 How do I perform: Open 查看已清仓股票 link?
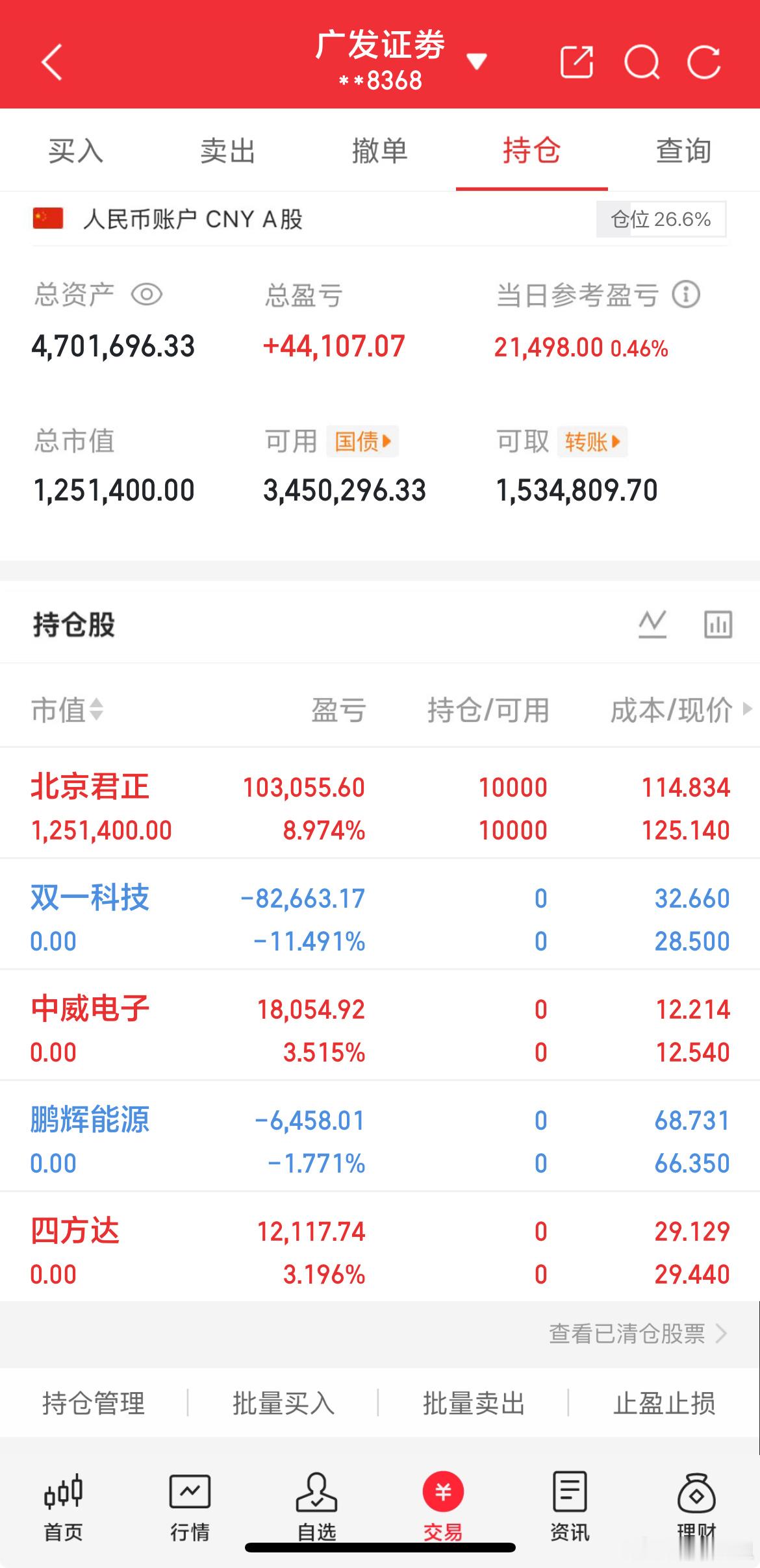638,1334
